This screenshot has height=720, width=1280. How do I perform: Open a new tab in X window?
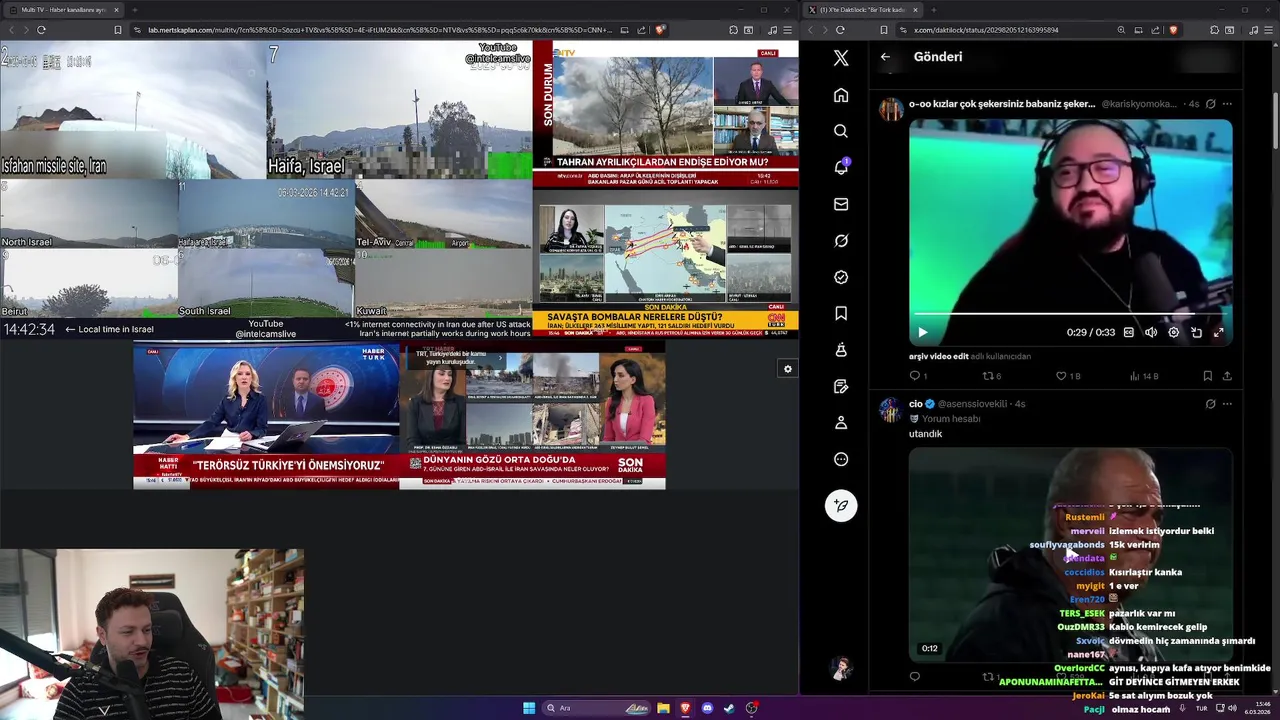[x=932, y=10]
